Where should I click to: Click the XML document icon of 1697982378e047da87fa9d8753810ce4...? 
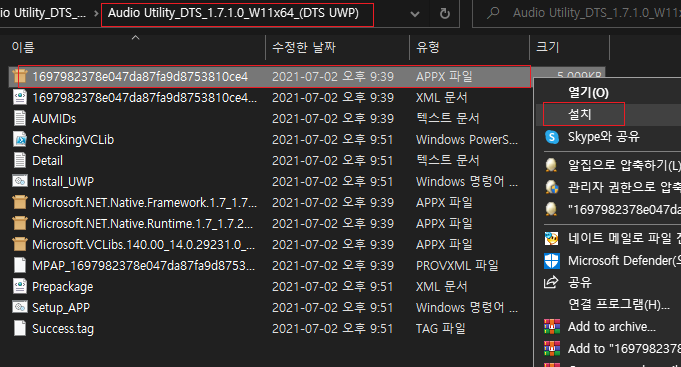[x=20, y=97]
